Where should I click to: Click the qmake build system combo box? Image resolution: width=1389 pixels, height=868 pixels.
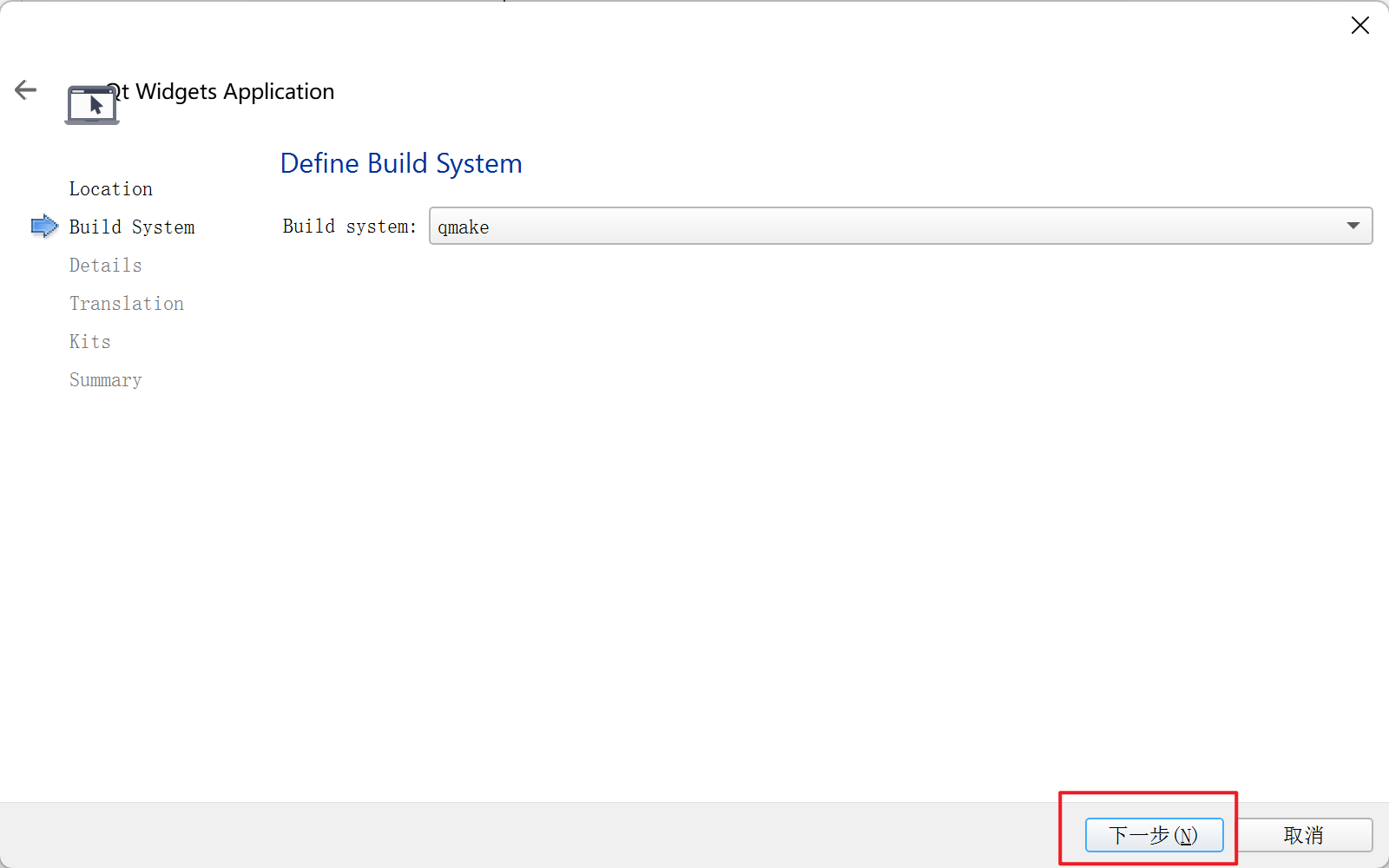[x=900, y=226]
